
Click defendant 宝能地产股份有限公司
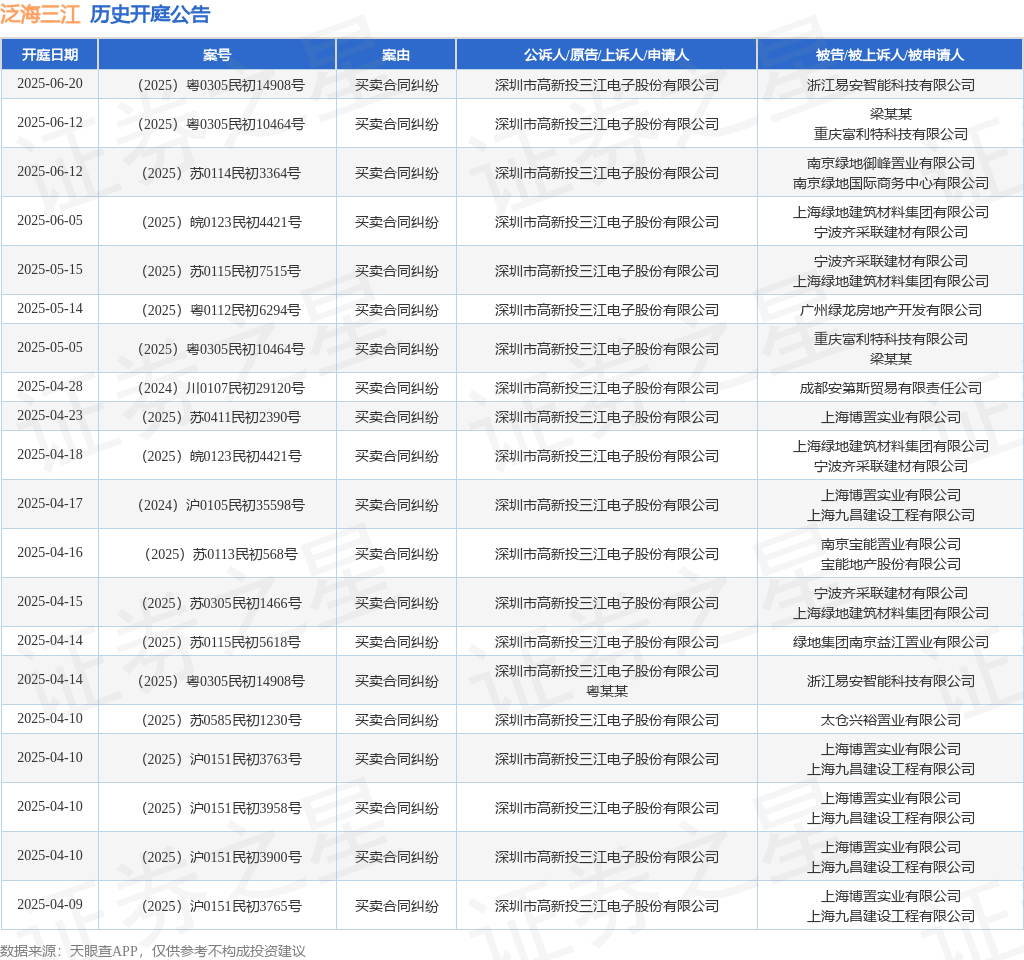tap(890, 564)
